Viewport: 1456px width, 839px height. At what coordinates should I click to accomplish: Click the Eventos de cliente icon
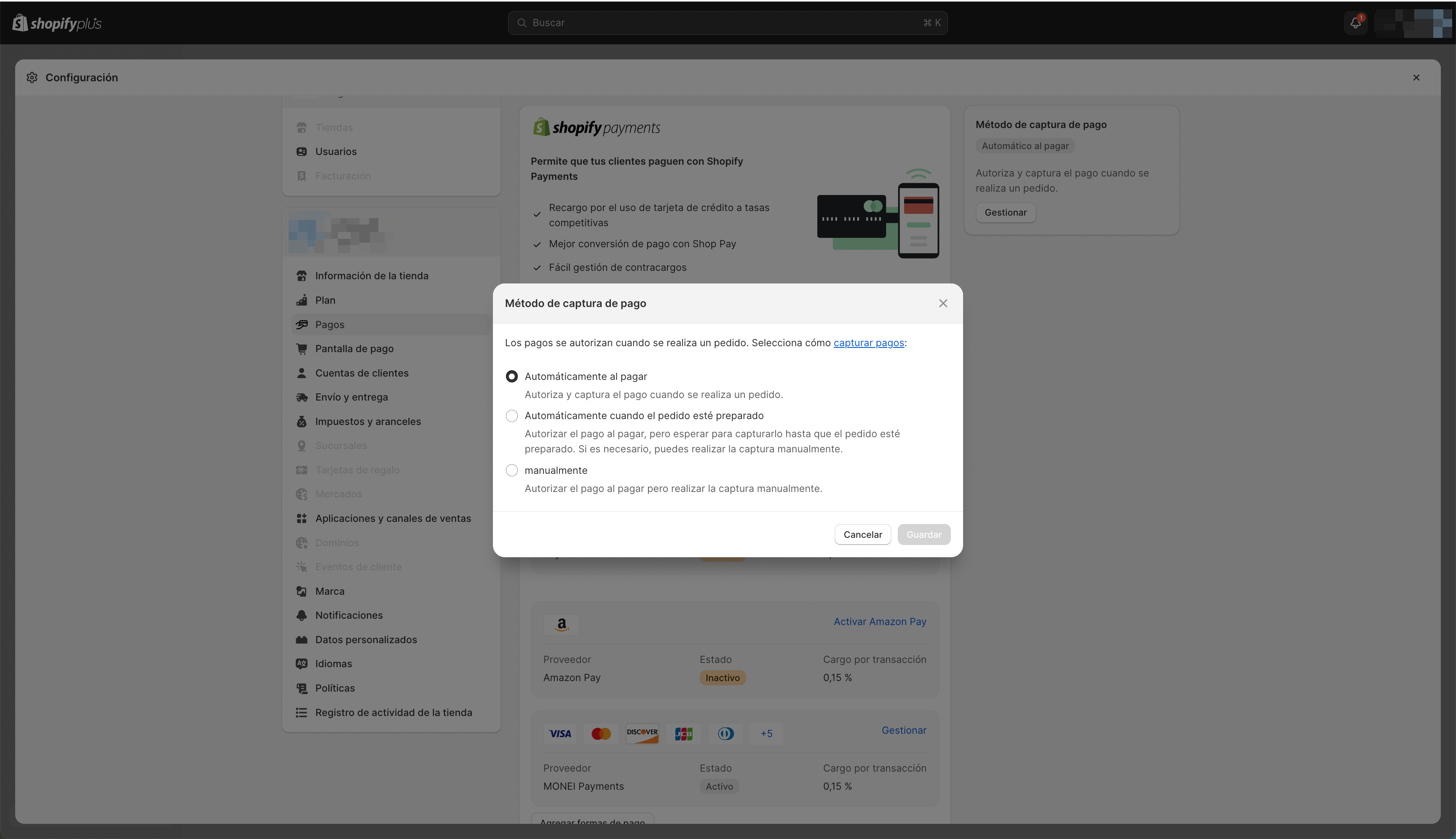302,567
